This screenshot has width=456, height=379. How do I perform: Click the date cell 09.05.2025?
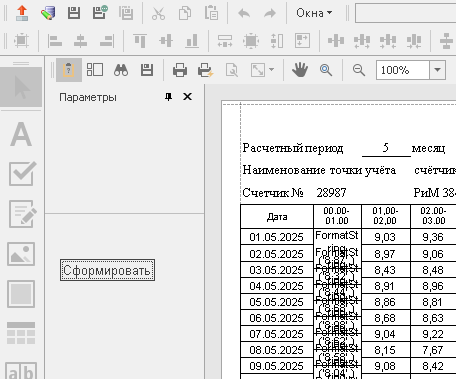[x=277, y=366]
